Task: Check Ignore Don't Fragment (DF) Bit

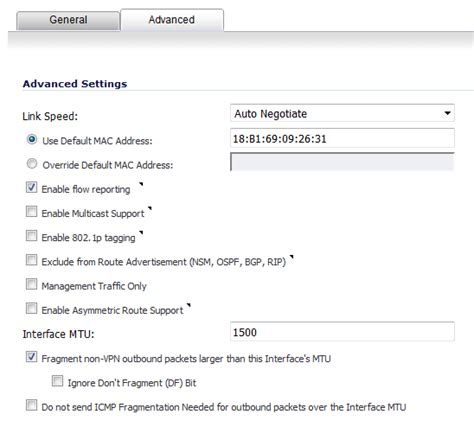Action: pos(57,381)
